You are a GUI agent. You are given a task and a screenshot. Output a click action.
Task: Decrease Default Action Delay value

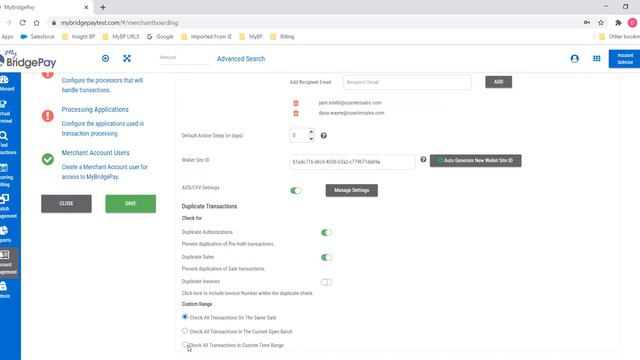(311, 139)
